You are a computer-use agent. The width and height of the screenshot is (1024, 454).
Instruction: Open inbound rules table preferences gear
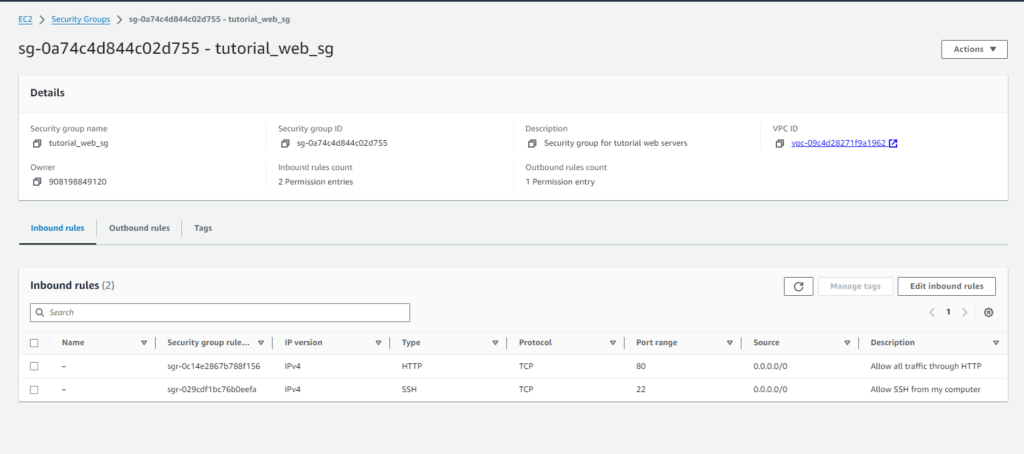click(x=988, y=312)
